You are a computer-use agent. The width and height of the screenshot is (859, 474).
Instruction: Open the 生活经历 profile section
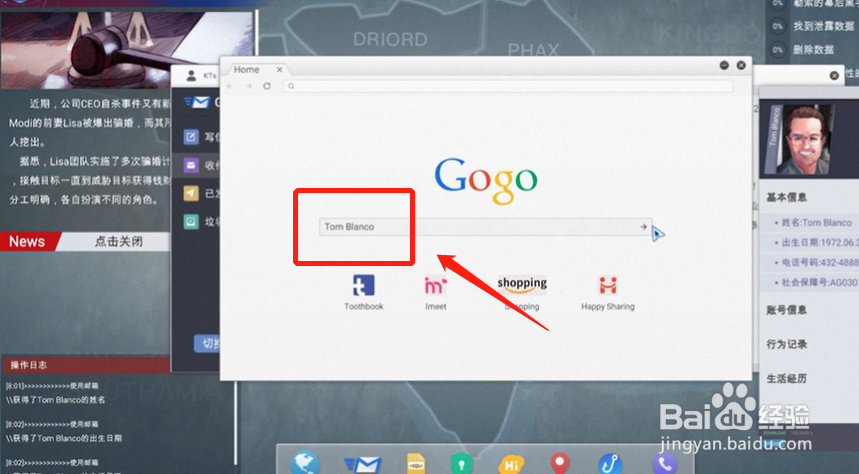(x=787, y=379)
